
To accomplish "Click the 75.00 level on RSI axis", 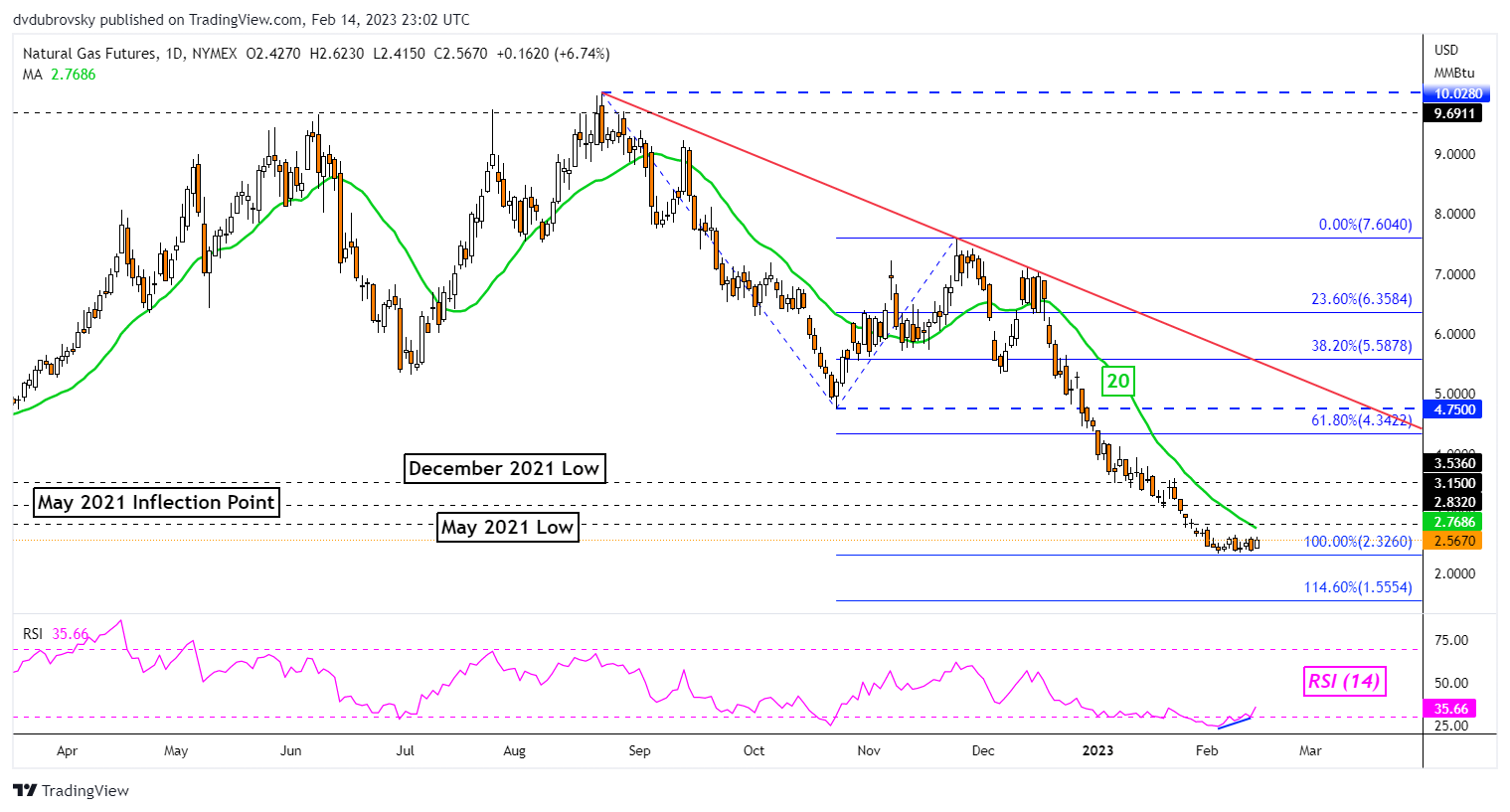I will pos(1452,640).
